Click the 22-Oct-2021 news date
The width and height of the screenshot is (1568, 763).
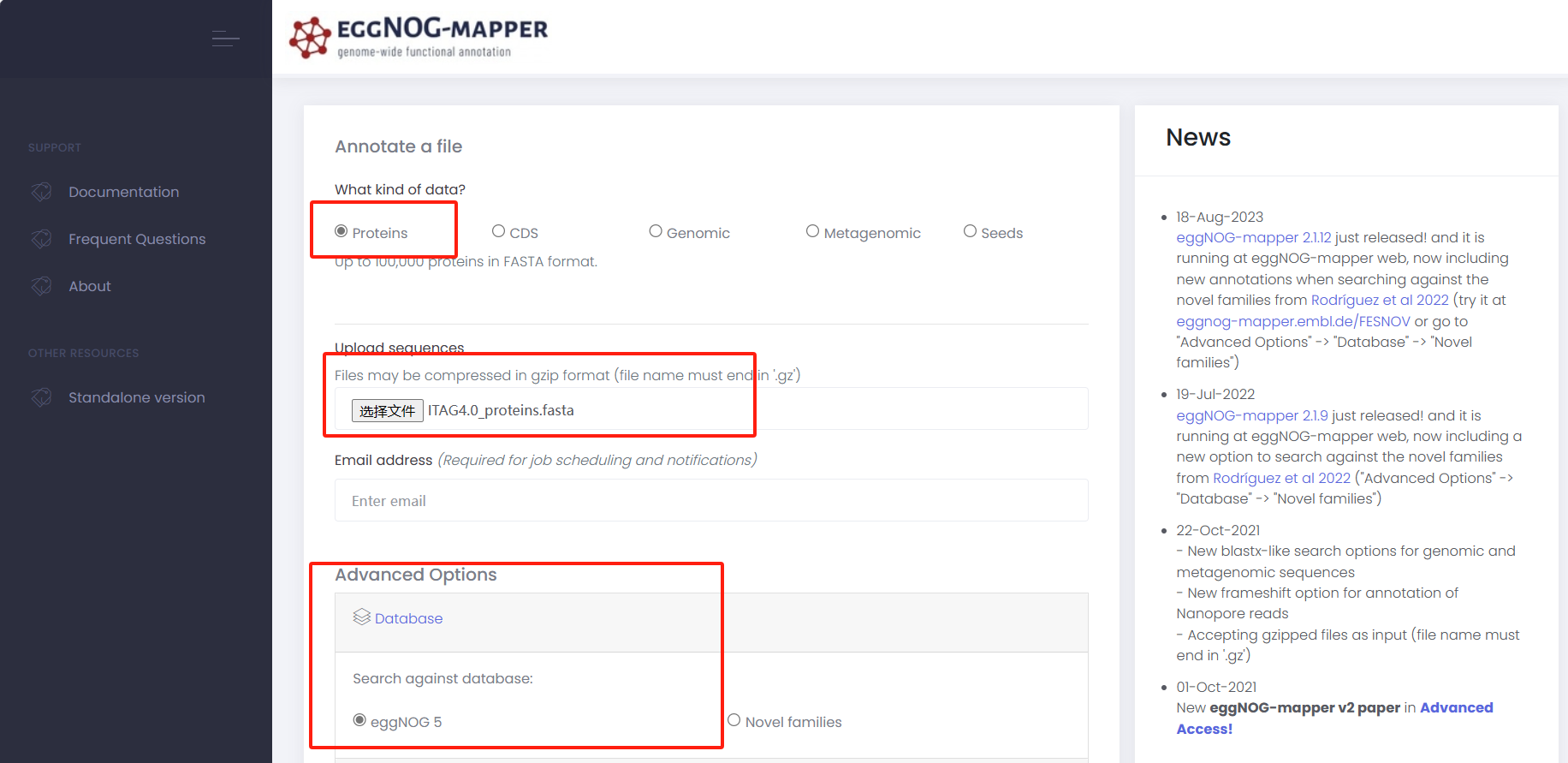1218,530
